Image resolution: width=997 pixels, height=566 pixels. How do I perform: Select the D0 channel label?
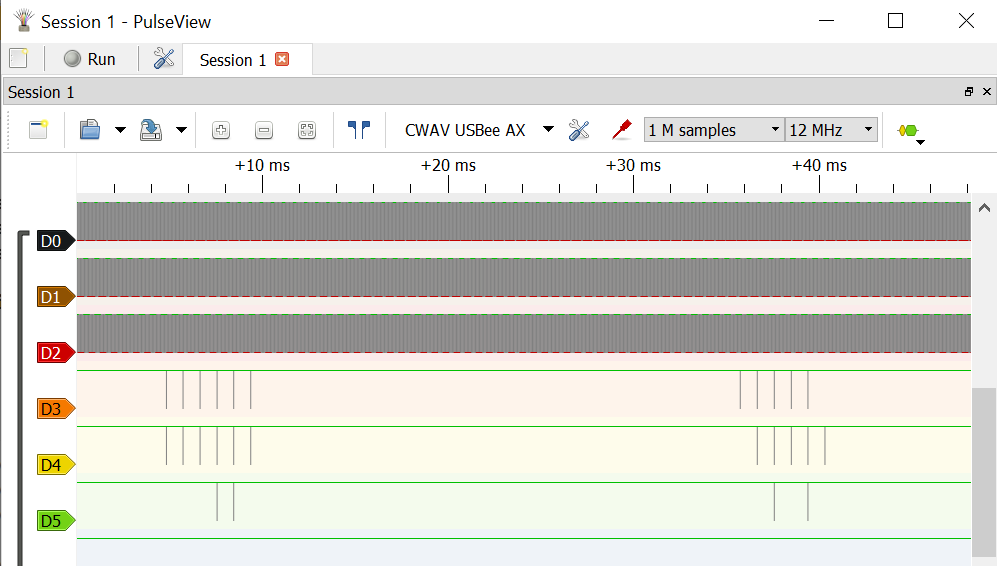click(x=55, y=241)
